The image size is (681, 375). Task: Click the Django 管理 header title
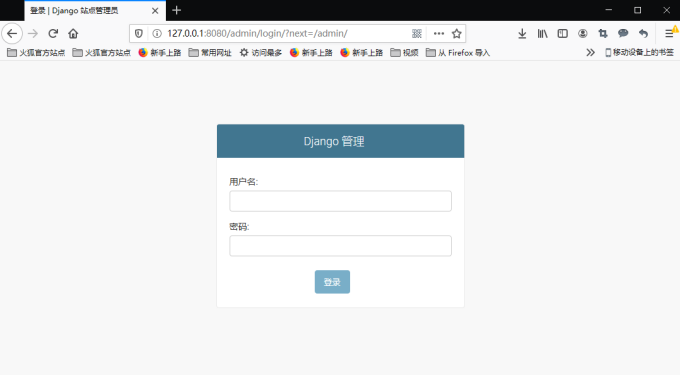334,142
